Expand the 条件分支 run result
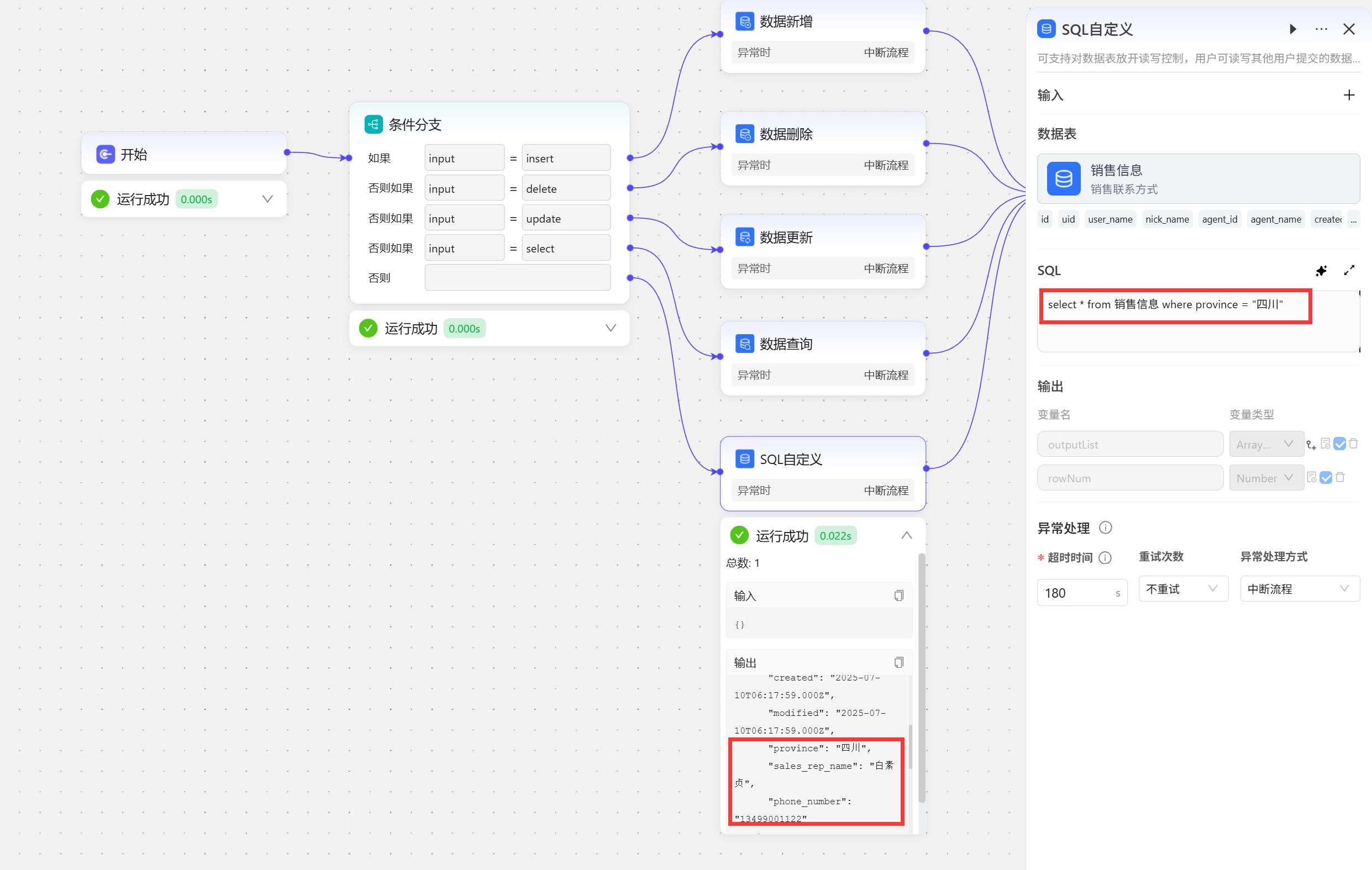The width and height of the screenshot is (1372, 870). tap(610, 328)
